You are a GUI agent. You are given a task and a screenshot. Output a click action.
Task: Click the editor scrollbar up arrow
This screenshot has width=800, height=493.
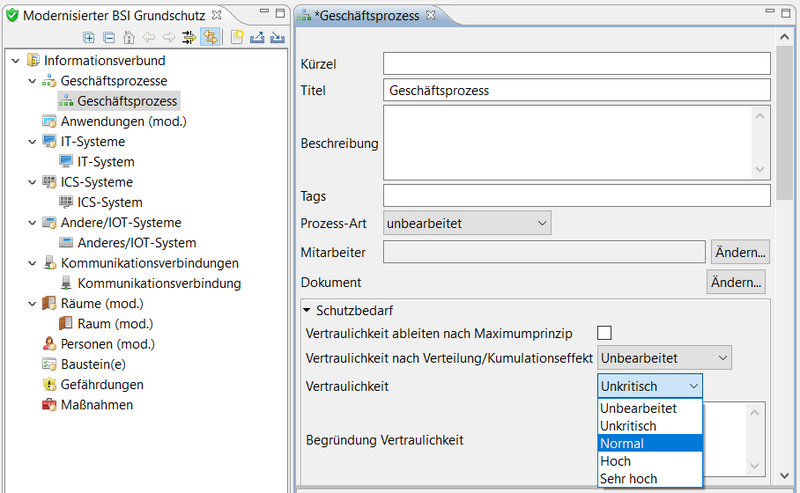784,37
